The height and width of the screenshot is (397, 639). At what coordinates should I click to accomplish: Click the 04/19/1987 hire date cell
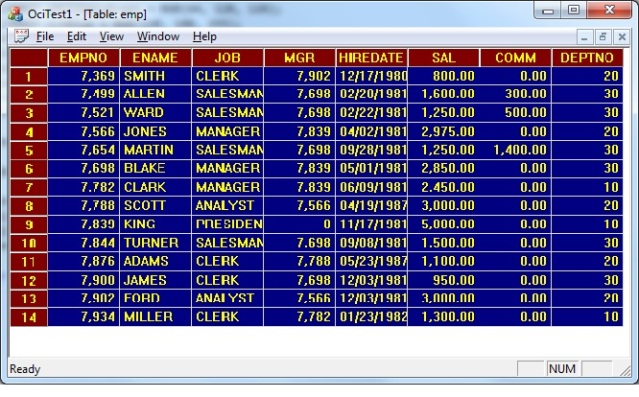click(371, 205)
